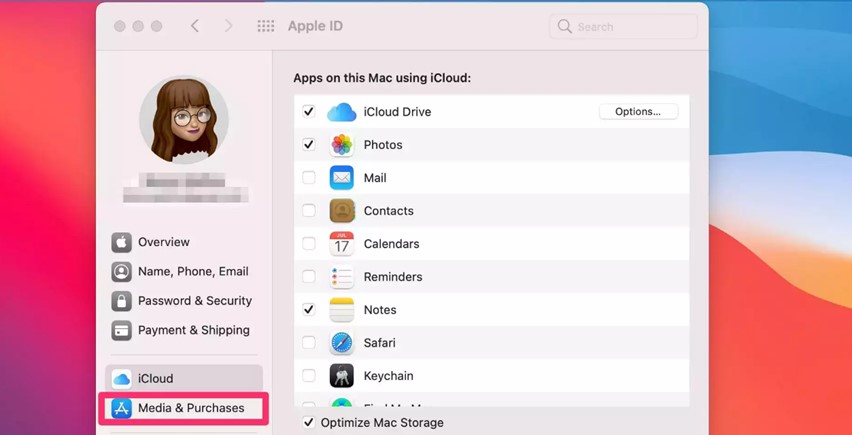Toggle the Optimize Mac Storage checkbox
852x435 pixels.
pyautogui.click(x=309, y=423)
